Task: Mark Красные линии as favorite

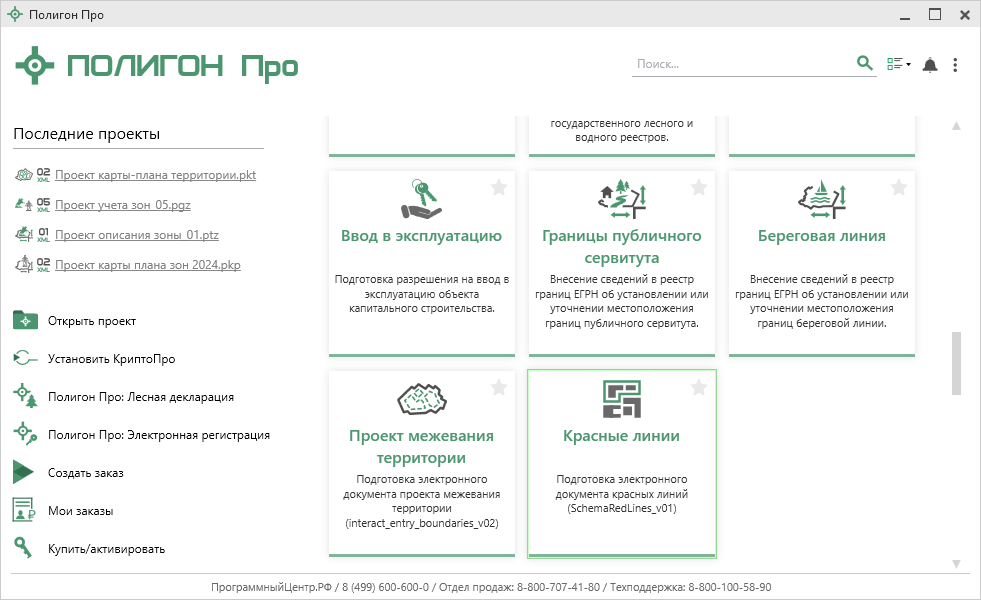Action: point(699,387)
